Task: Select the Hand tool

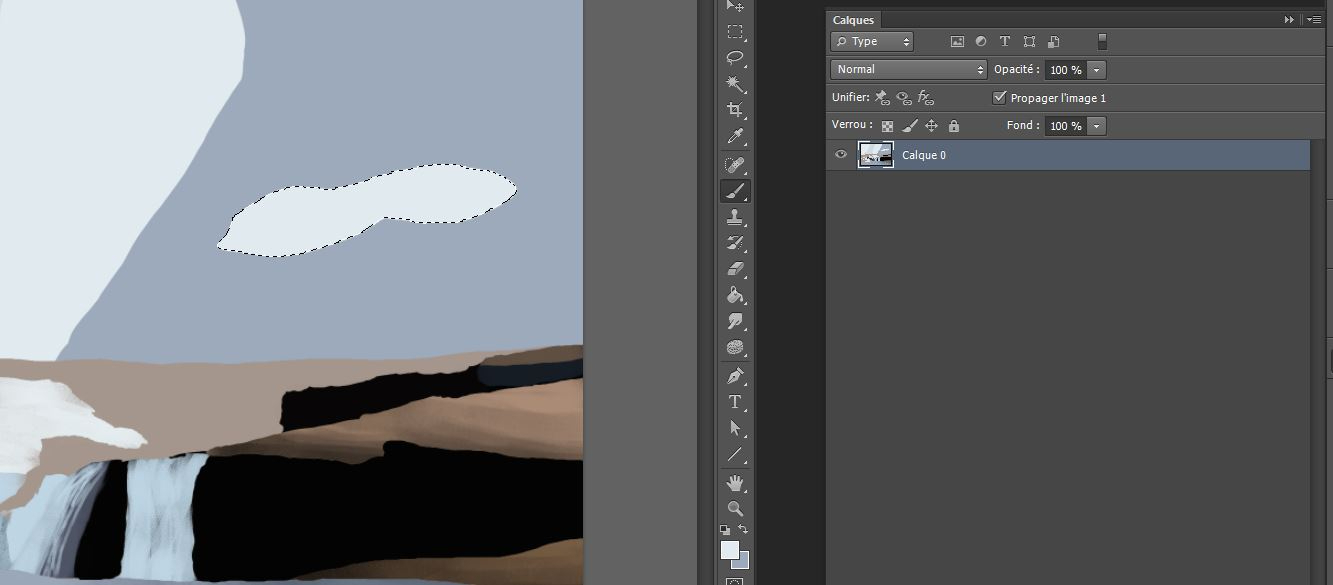Action: tap(735, 483)
